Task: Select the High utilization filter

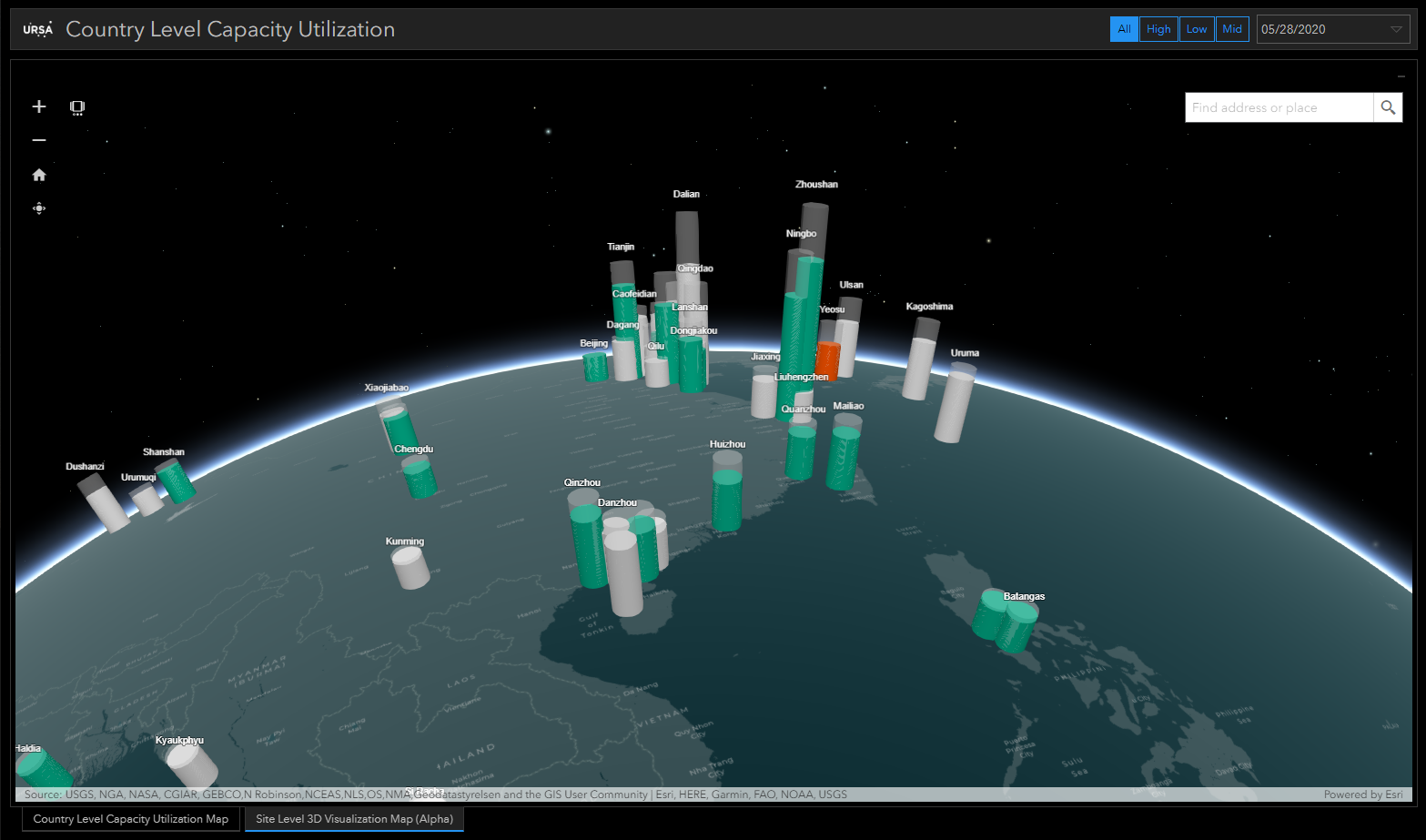Action: click(x=1158, y=29)
